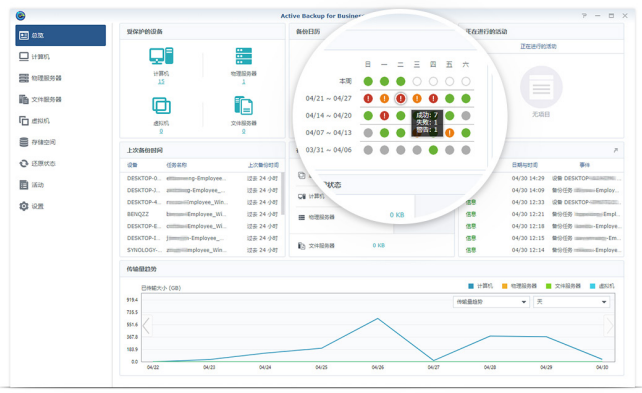Open the virtual machine count link showing 0

point(161,131)
